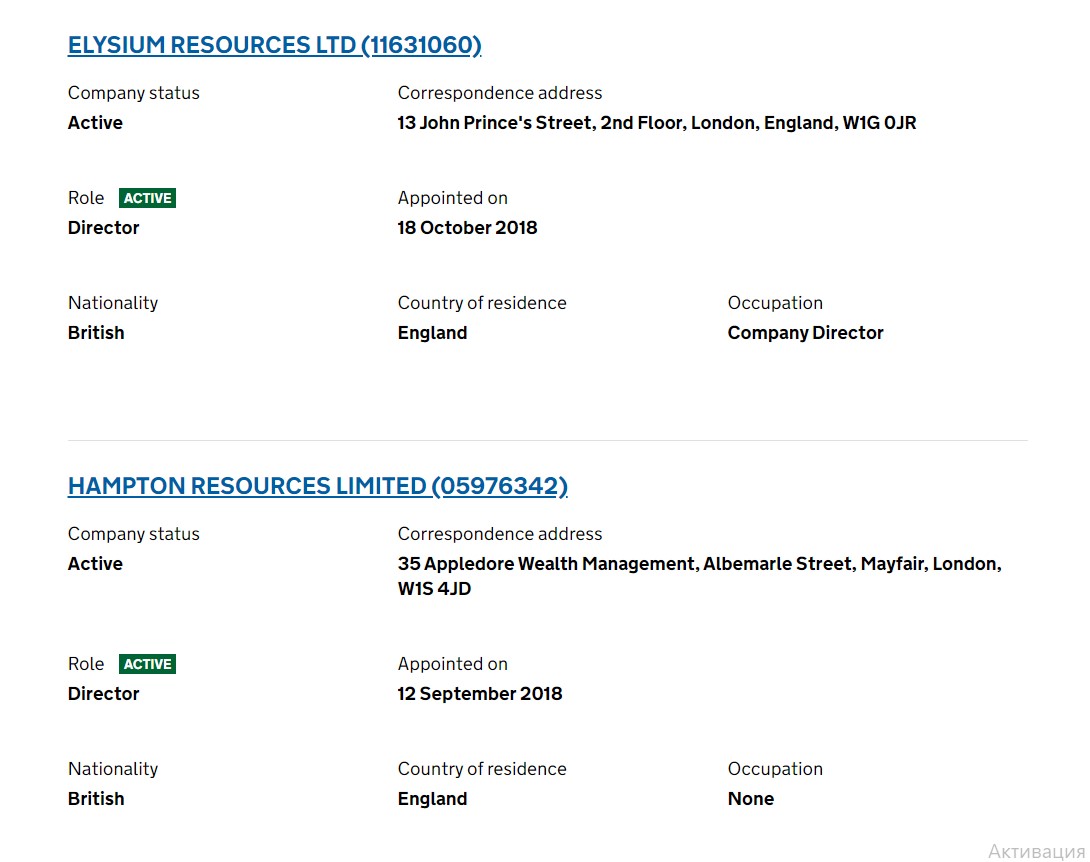Click the Correspondence address label for Hampton

[x=499, y=534]
